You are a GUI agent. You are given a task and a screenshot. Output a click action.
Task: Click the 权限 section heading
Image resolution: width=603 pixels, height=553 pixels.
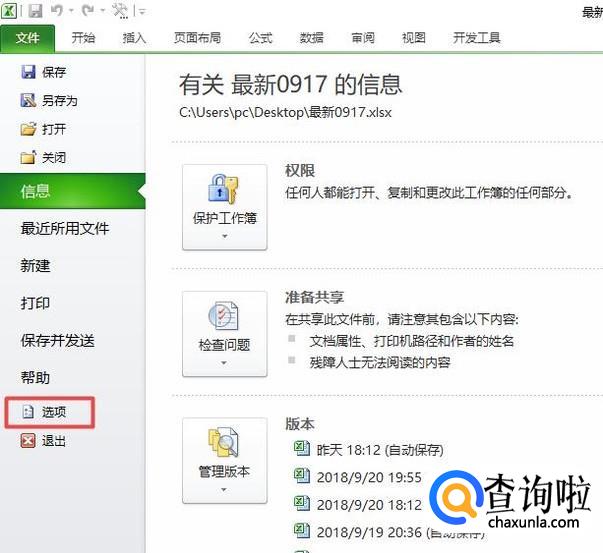(300, 170)
